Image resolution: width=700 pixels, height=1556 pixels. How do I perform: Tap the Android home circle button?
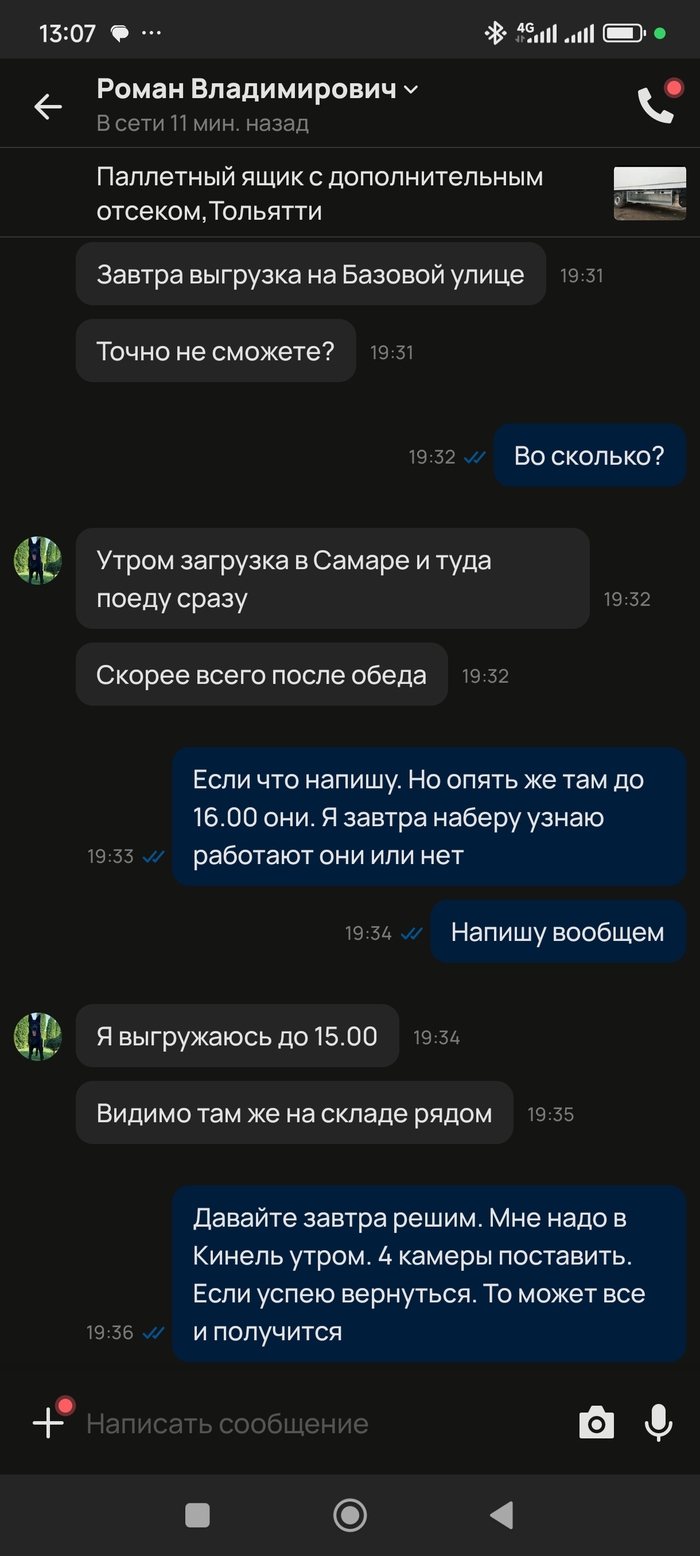(350, 1515)
